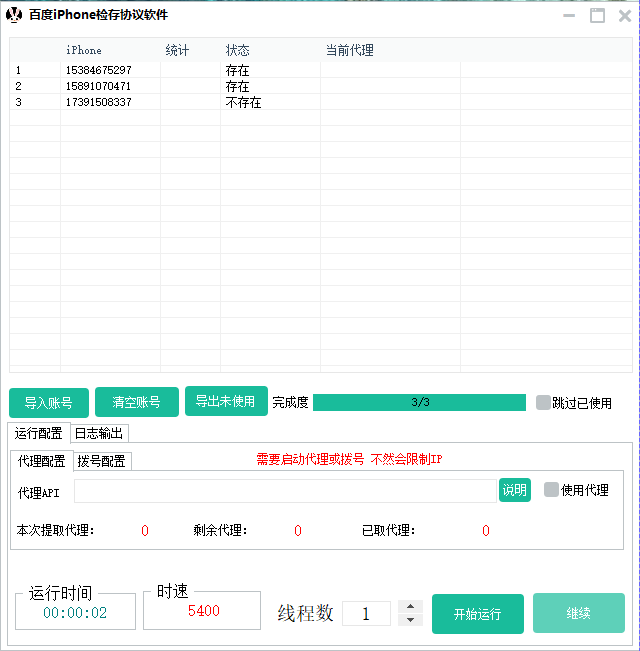This screenshot has width=640, height=651.
Task: Click the app logo icon in title bar
Action: point(14,15)
